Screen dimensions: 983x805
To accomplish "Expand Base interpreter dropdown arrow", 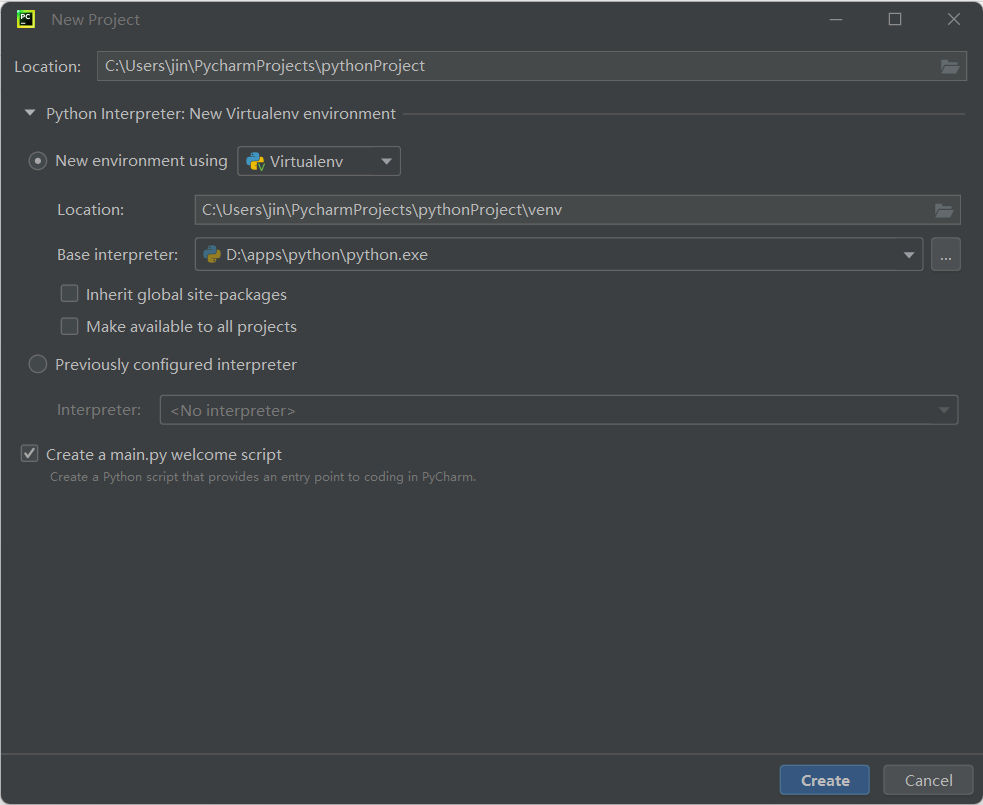I will tap(908, 255).
